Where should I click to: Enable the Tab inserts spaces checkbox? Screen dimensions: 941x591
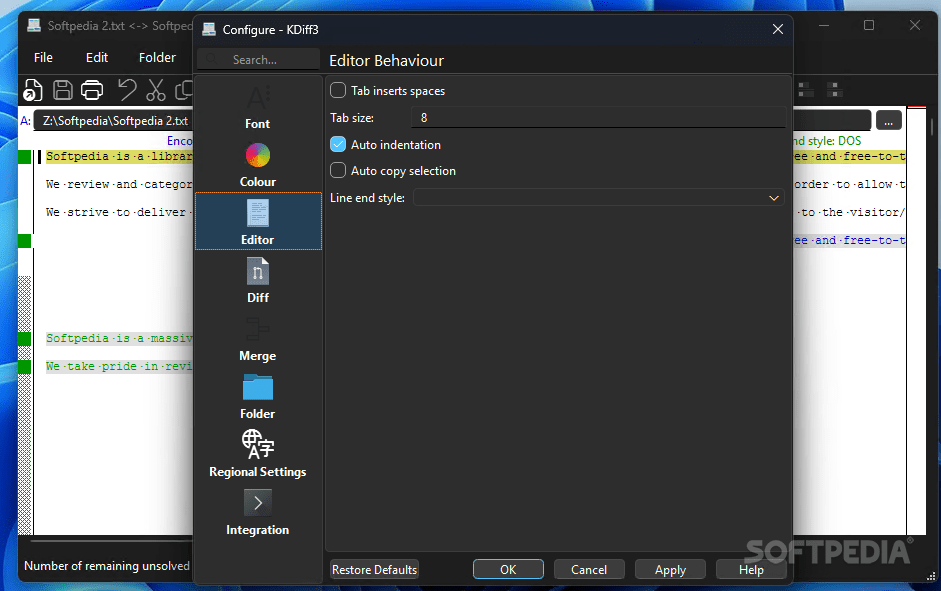[337, 90]
